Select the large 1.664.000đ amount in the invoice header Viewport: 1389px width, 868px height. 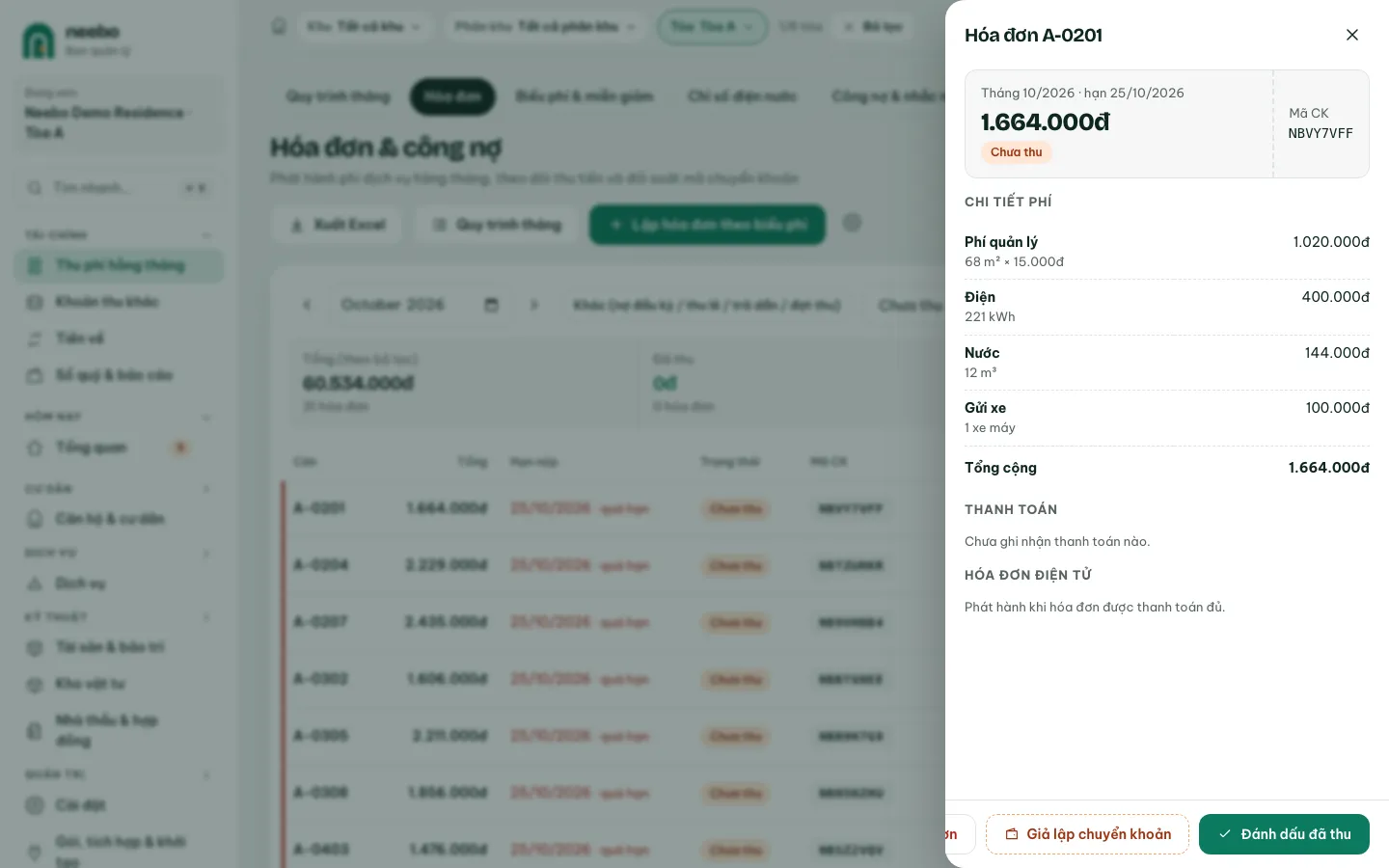[1045, 122]
